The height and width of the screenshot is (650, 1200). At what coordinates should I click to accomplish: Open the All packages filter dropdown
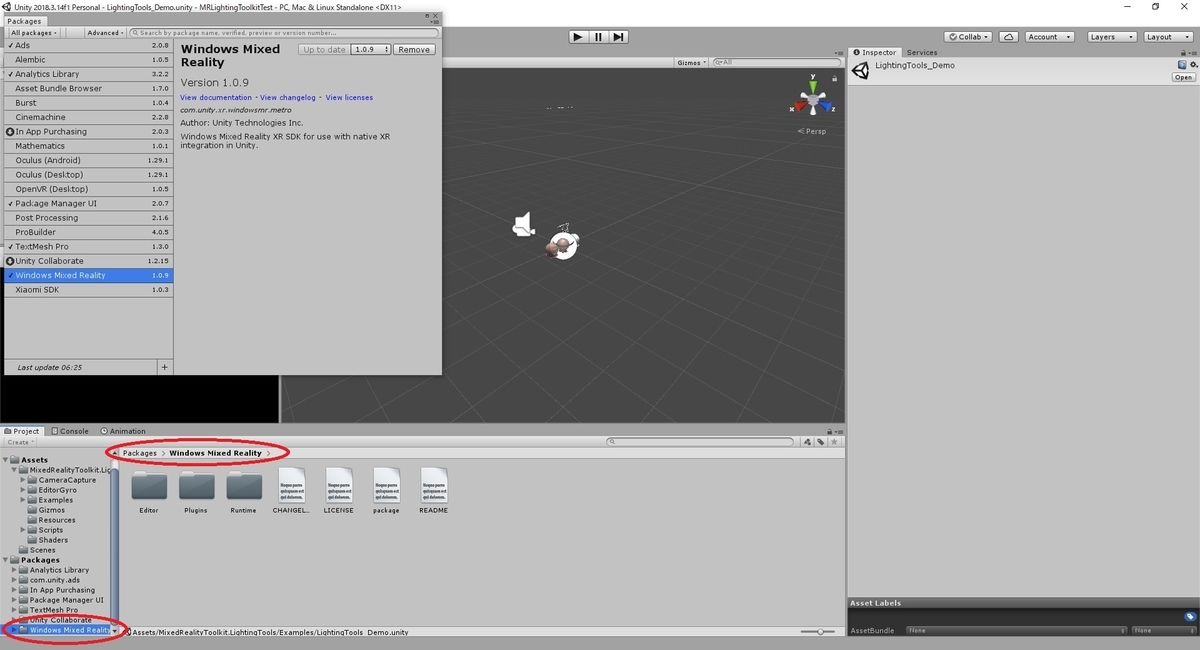click(x=33, y=33)
